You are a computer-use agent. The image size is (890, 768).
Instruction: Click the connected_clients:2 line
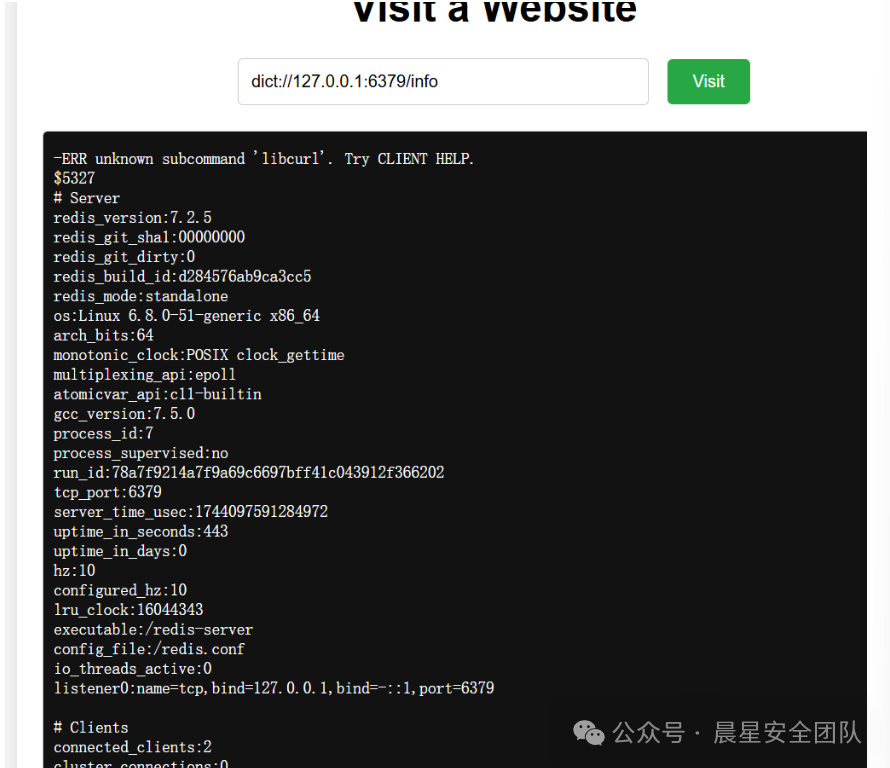point(133,747)
